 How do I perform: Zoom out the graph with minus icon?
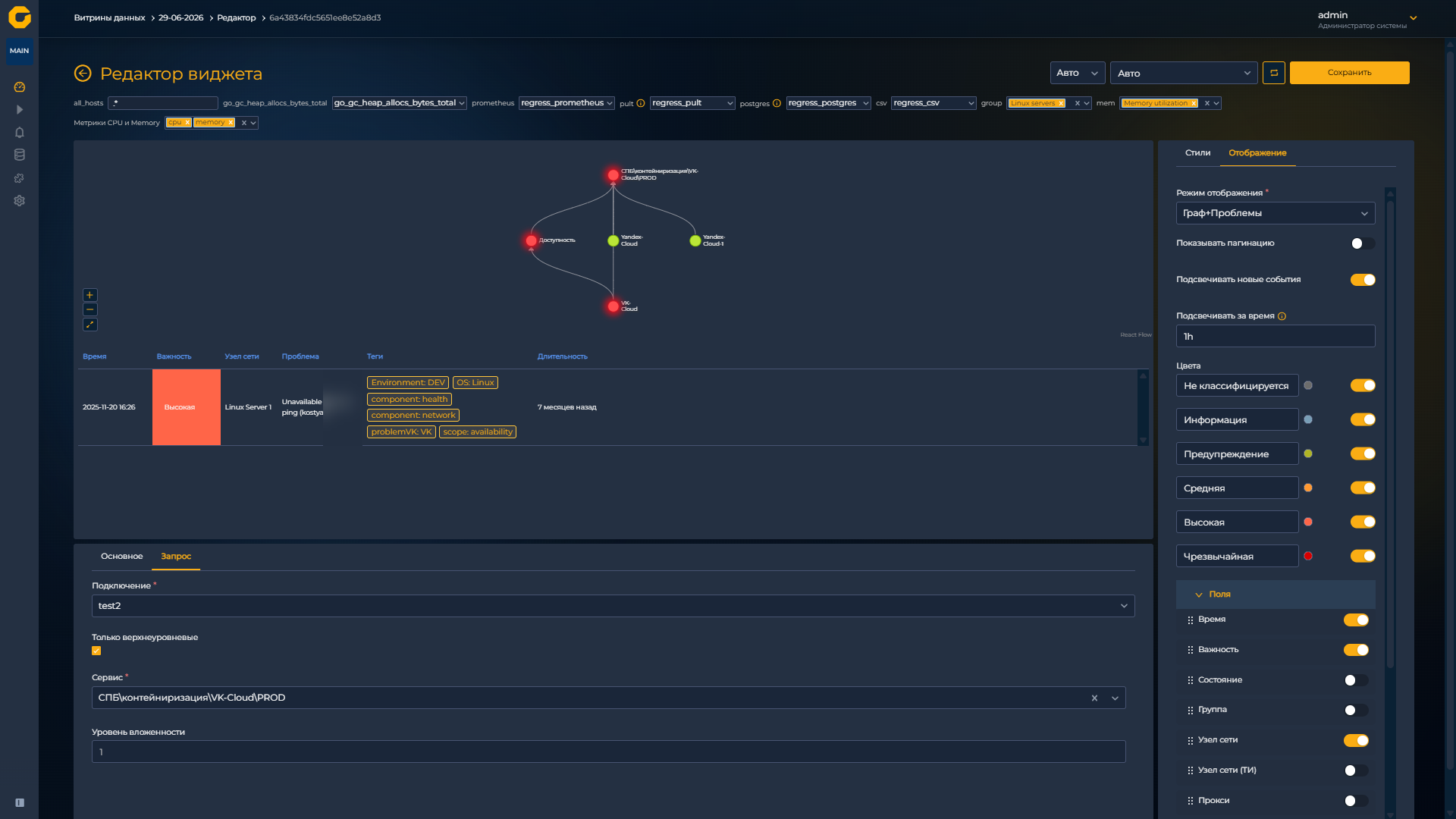[89, 309]
